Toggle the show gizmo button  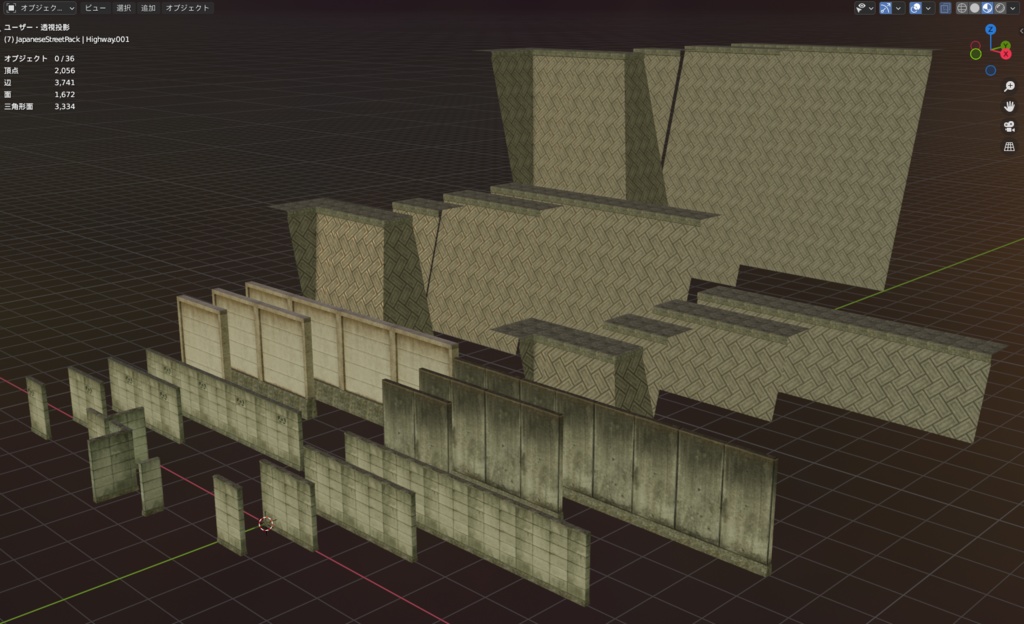886,8
